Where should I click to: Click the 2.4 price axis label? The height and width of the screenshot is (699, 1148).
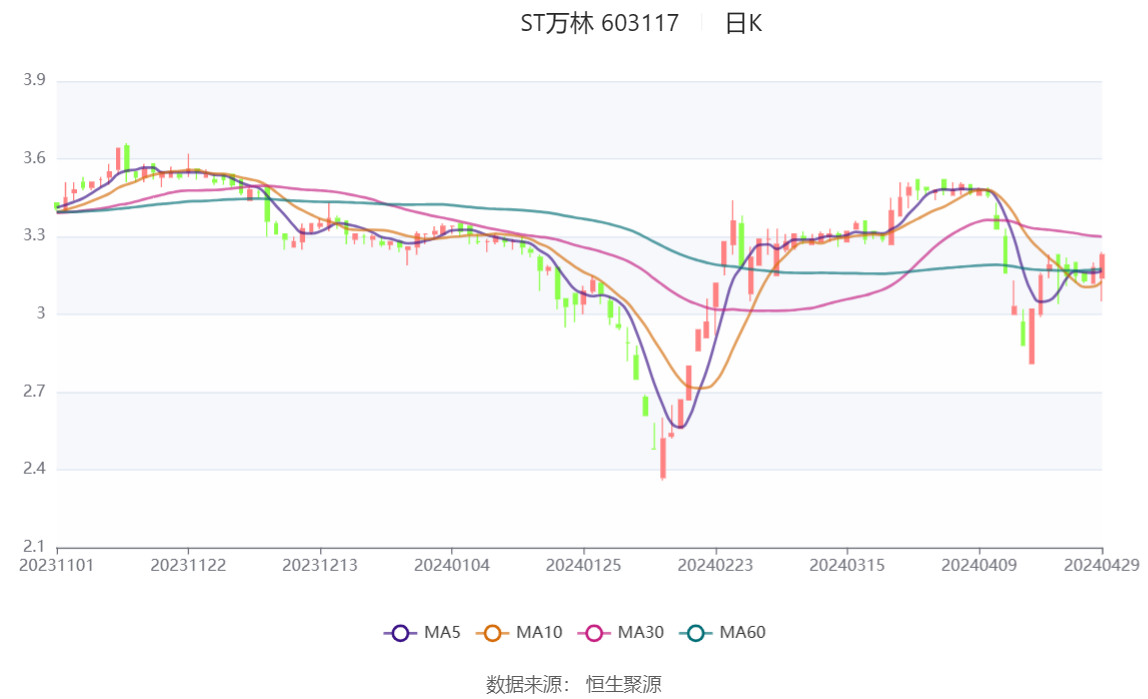coord(34,469)
